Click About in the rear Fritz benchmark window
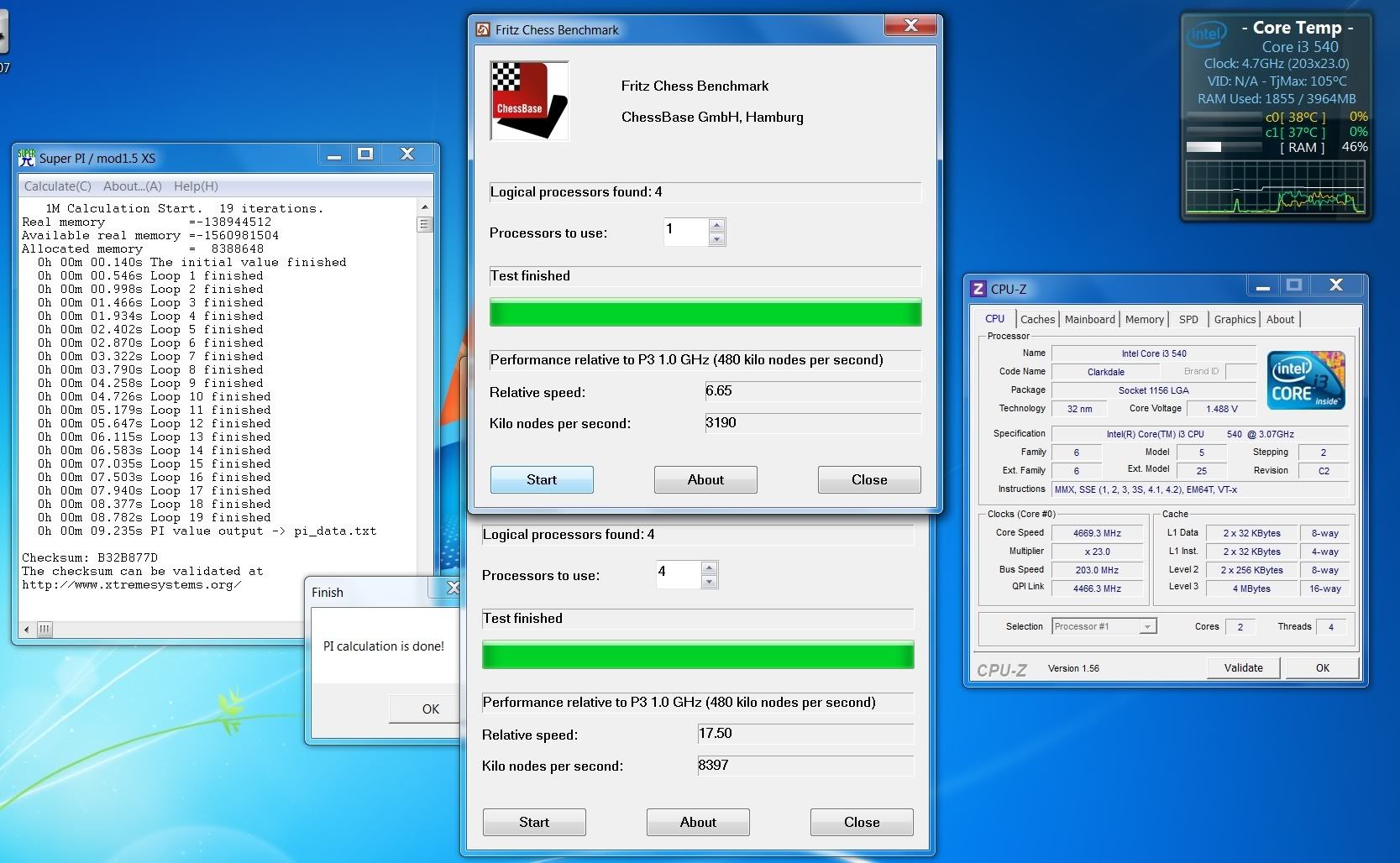This screenshot has width=1400, height=863. coord(698,822)
